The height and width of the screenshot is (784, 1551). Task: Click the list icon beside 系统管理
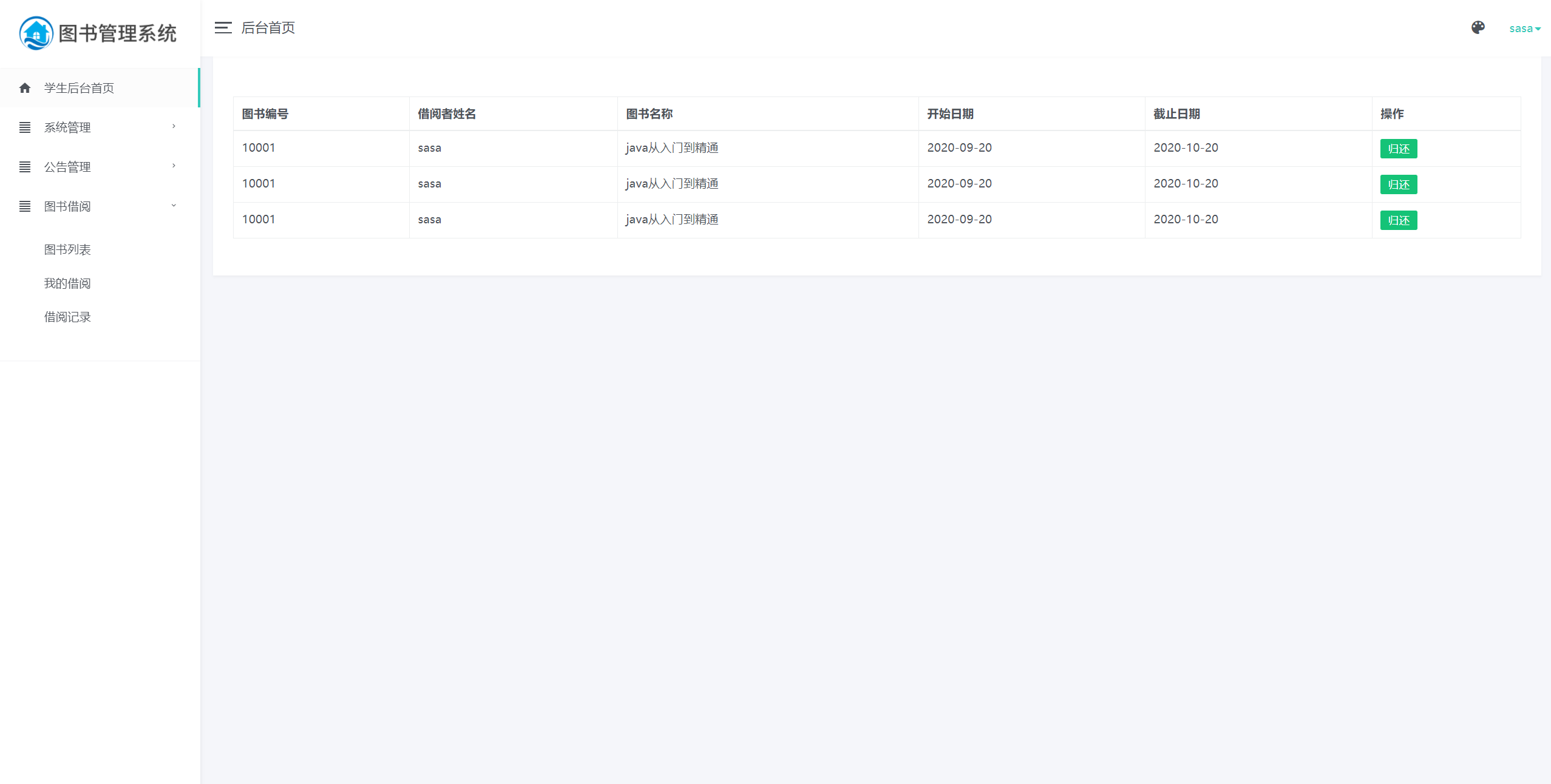[25, 127]
